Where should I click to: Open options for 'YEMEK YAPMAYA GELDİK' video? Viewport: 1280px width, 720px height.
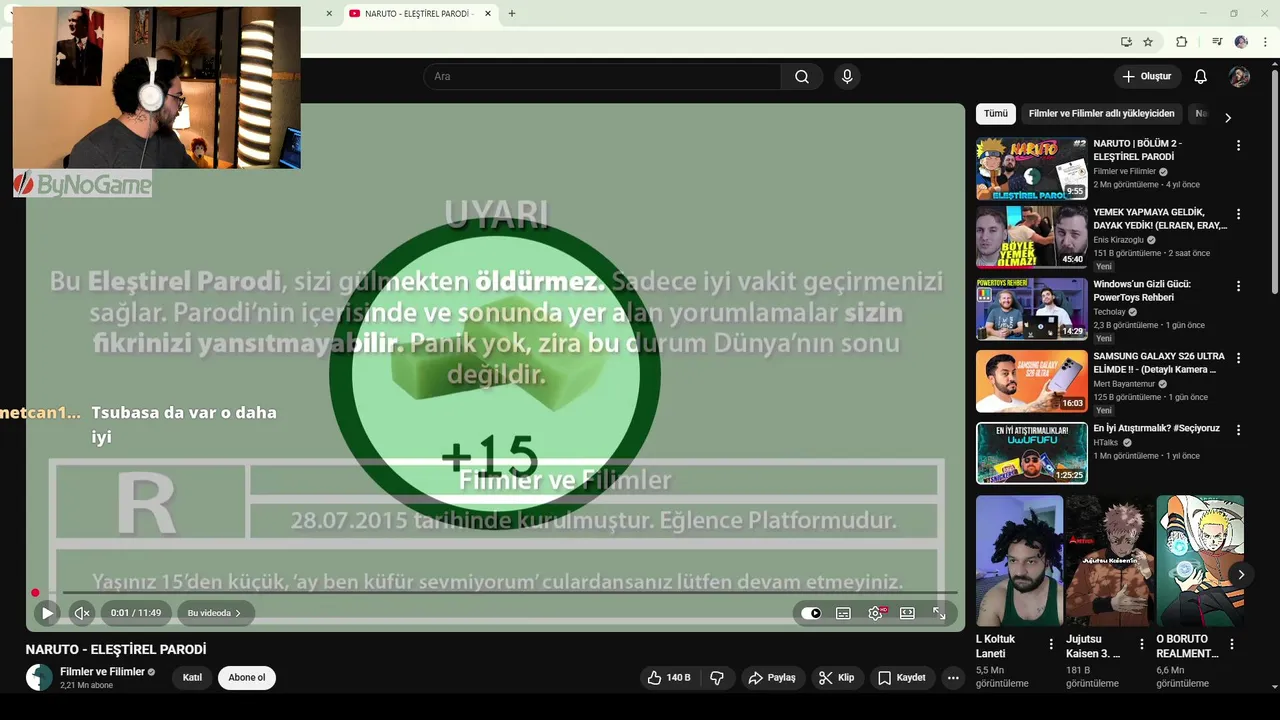coord(1238,214)
